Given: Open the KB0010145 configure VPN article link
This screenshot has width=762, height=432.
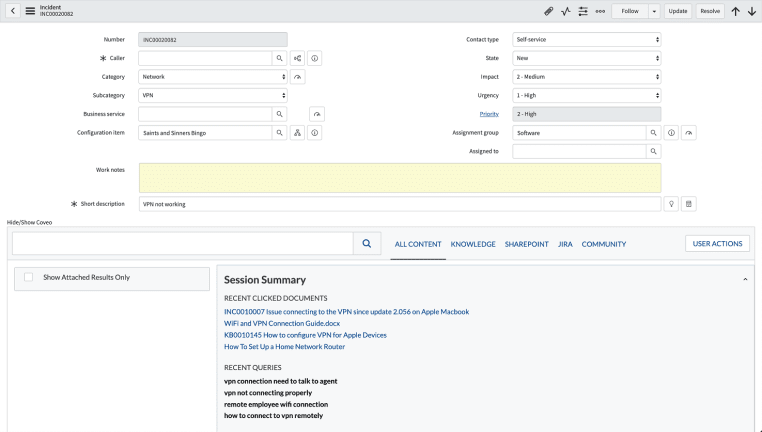Looking at the screenshot, I should pyautogui.click(x=305, y=335).
